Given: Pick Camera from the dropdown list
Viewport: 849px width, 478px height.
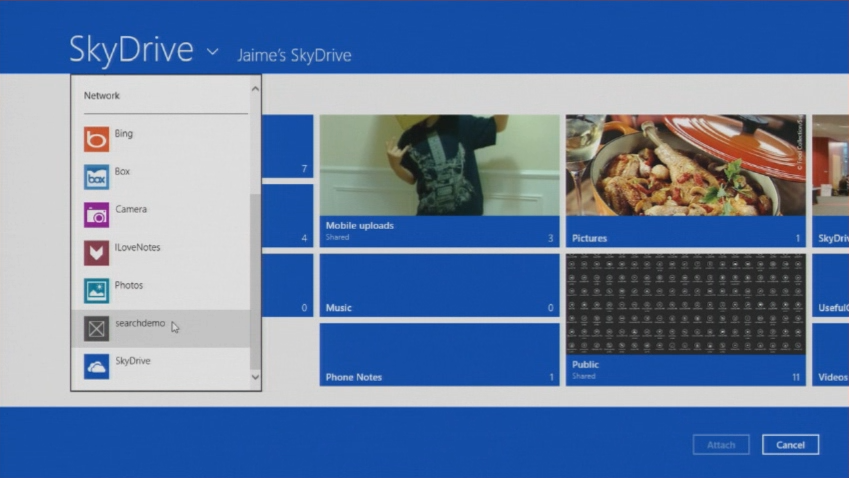Looking at the screenshot, I should coord(161,215).
